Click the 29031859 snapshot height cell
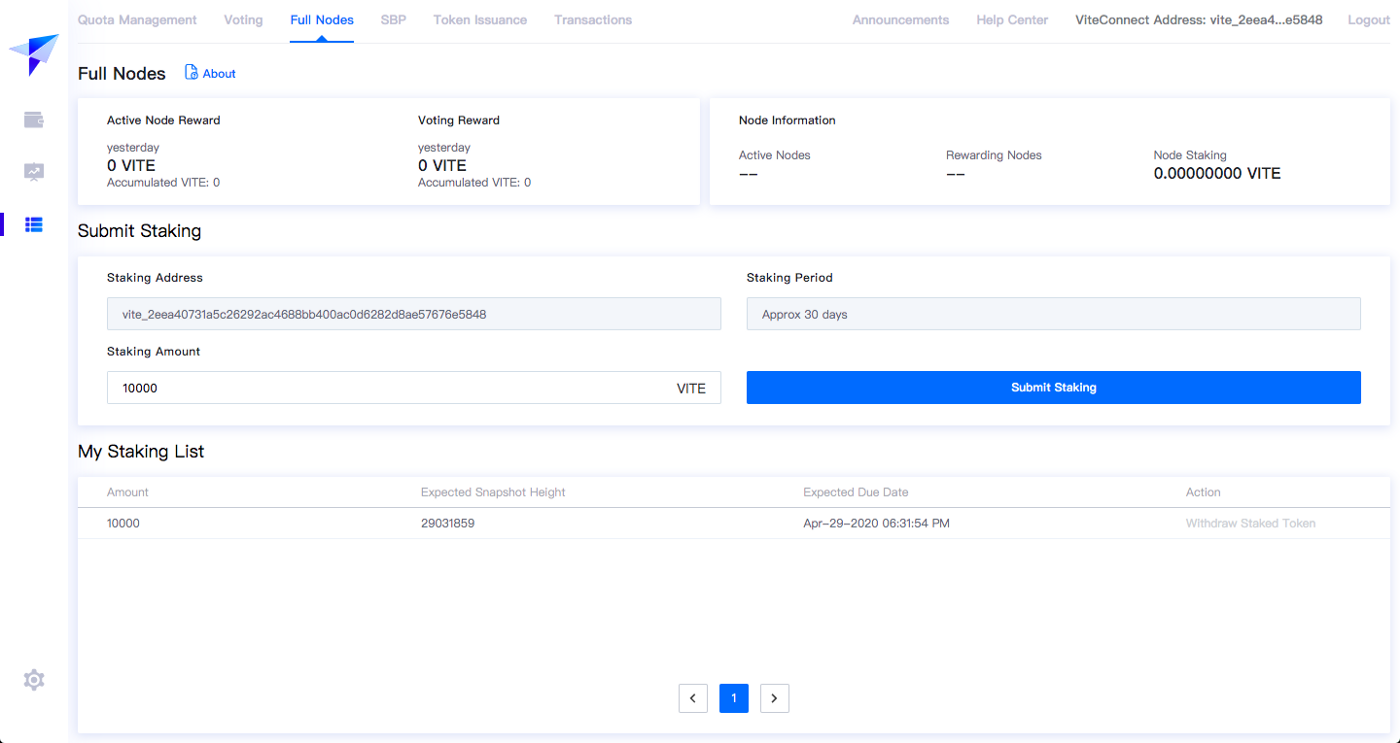 (448, 523)
